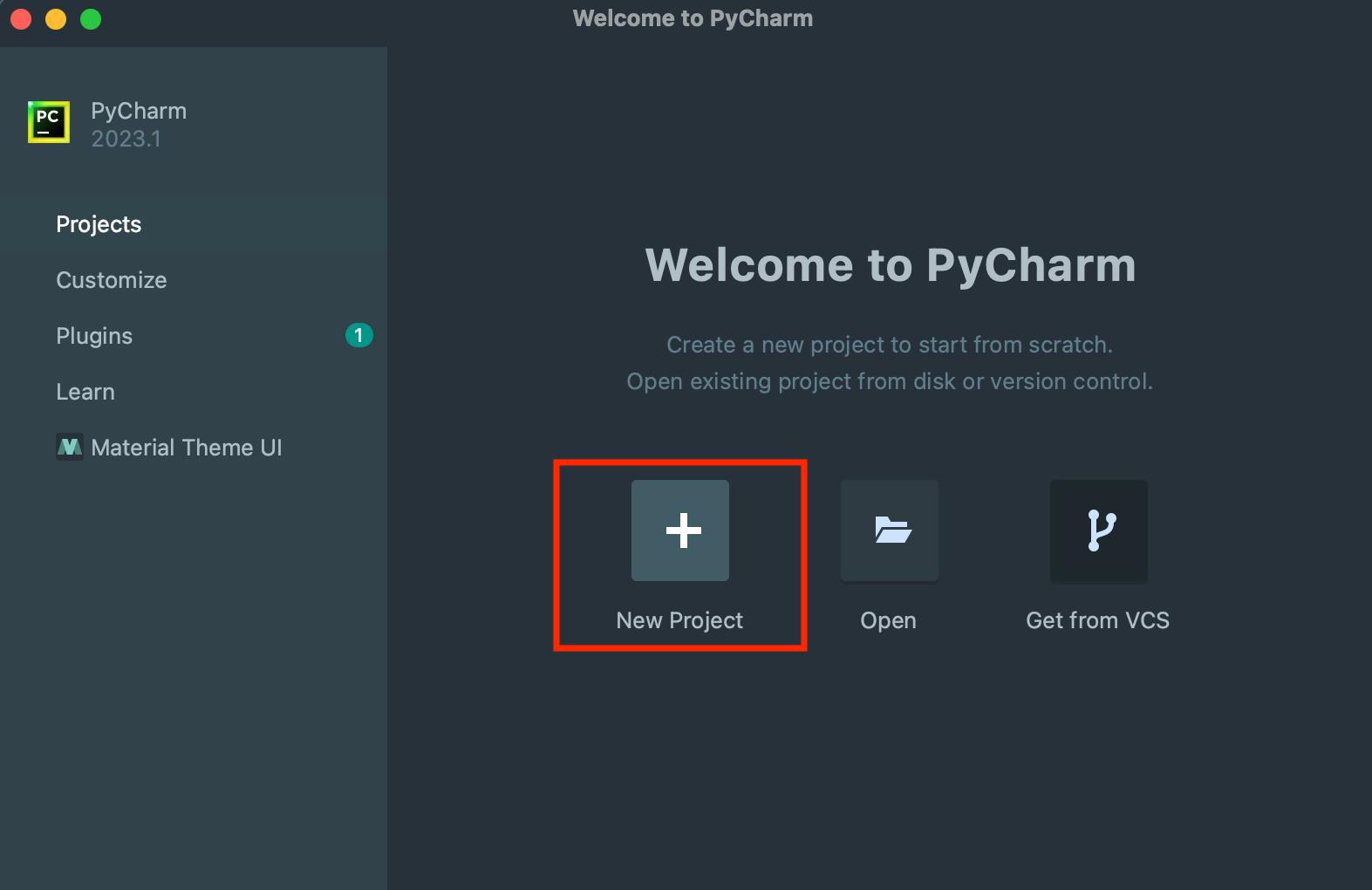1372x890 pixels.
Task: Open the Material Theme UI tab
Action: 194,448
